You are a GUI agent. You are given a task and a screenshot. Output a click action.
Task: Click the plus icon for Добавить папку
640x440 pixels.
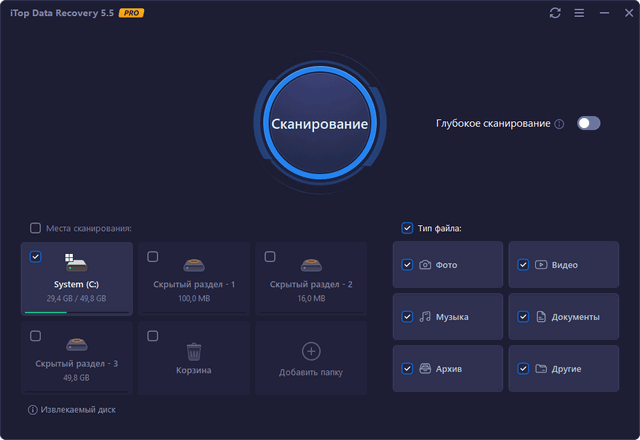(x=311, y=351)
